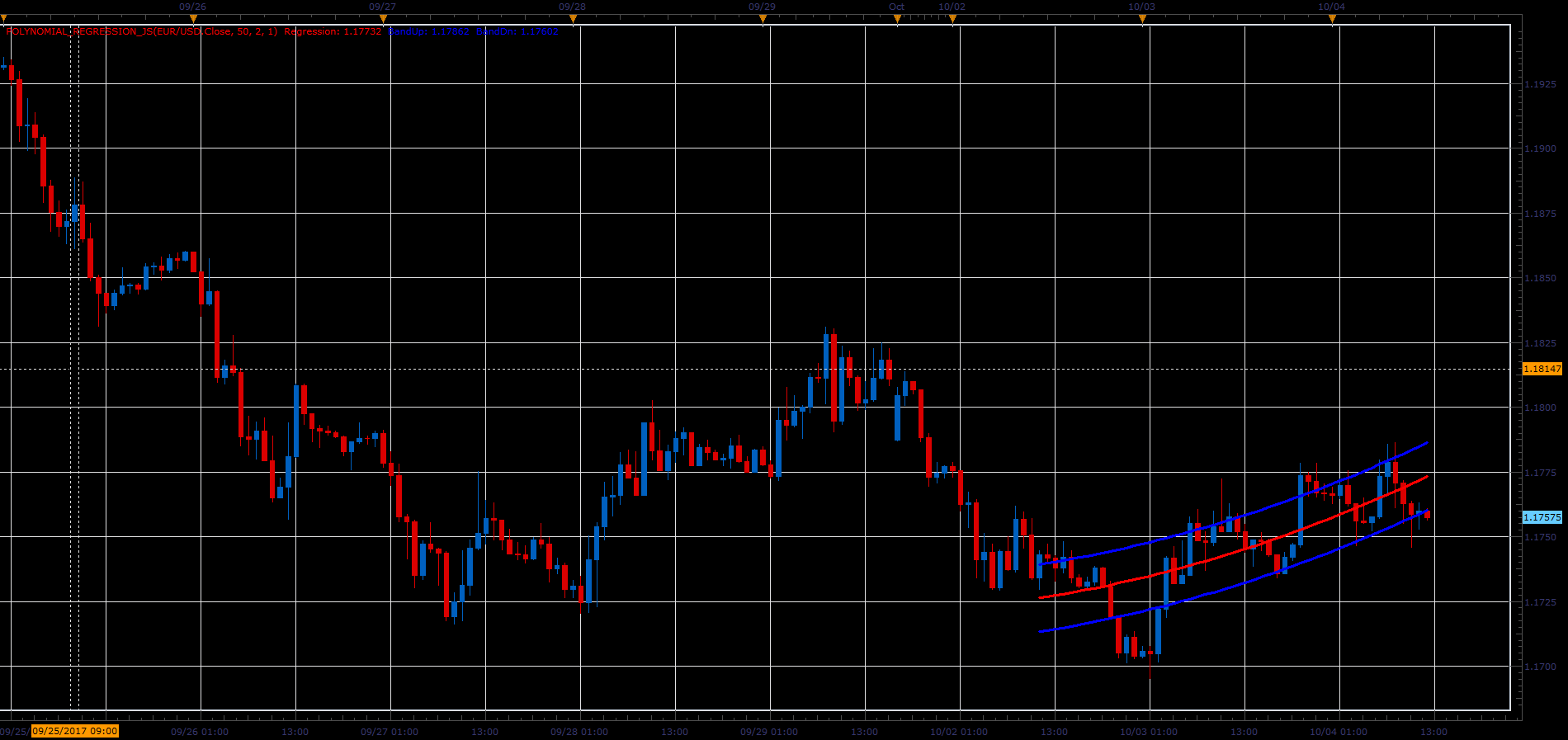Click the 09/29 01:00 time axis label
This screenshot has width=1568, height=740.
[x=769, y=732]
